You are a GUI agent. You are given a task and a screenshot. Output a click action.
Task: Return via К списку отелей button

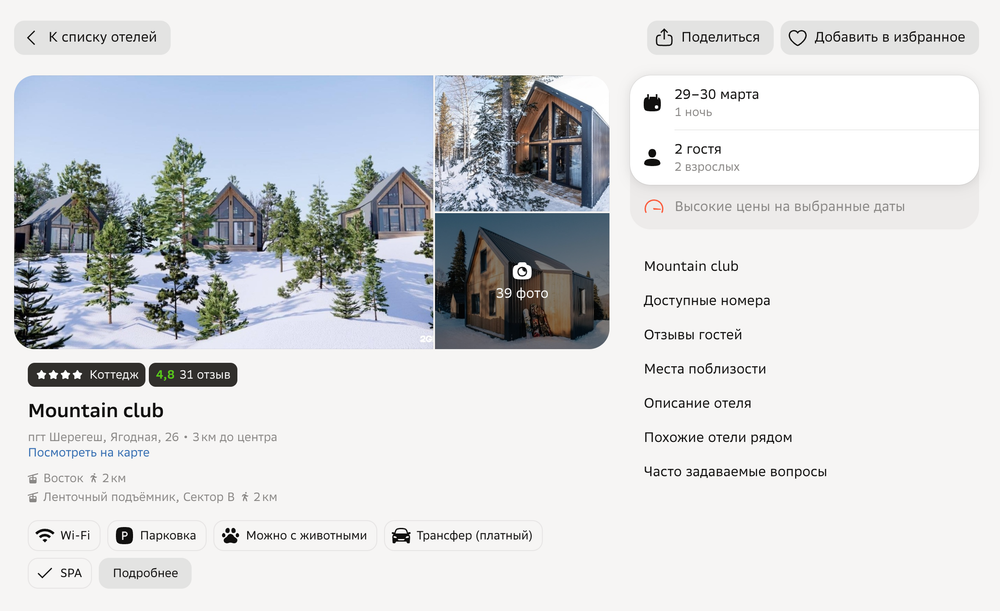[x=92, y=38]
